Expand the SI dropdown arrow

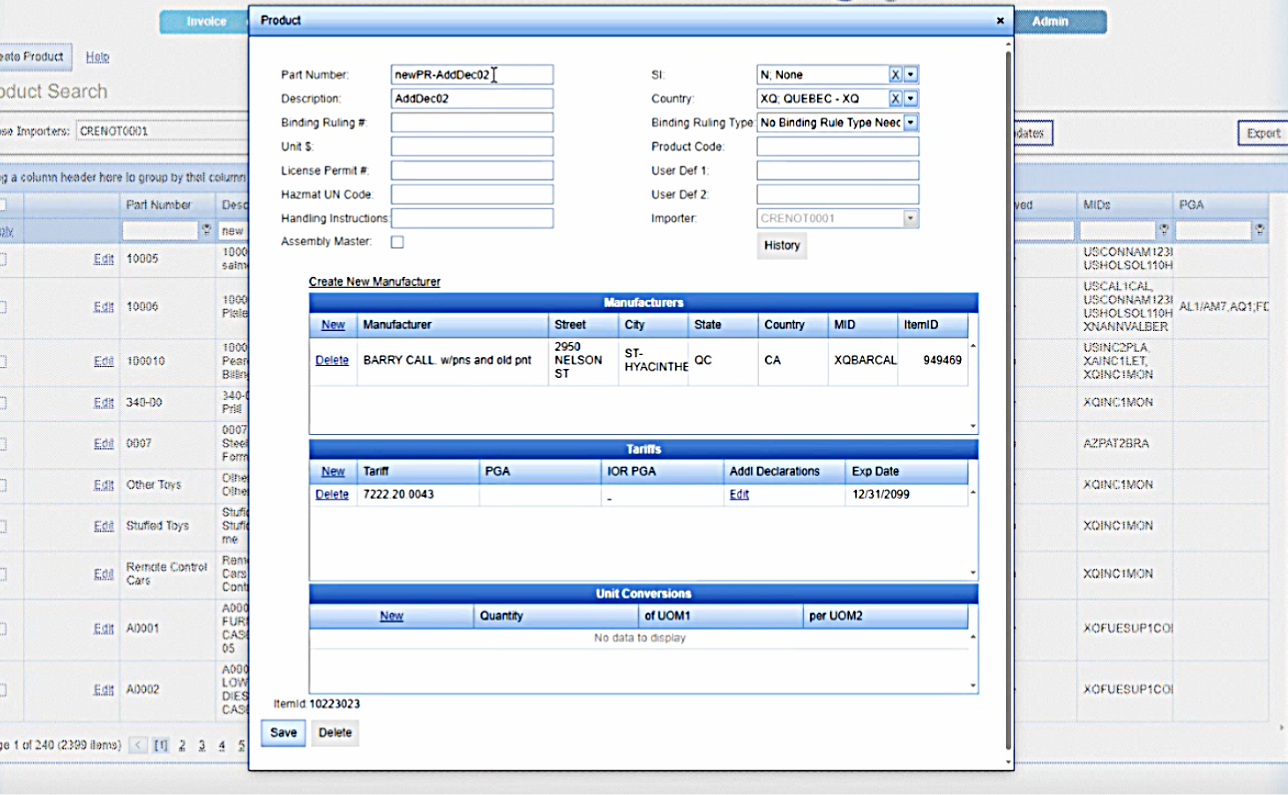[x=911, y=75]
